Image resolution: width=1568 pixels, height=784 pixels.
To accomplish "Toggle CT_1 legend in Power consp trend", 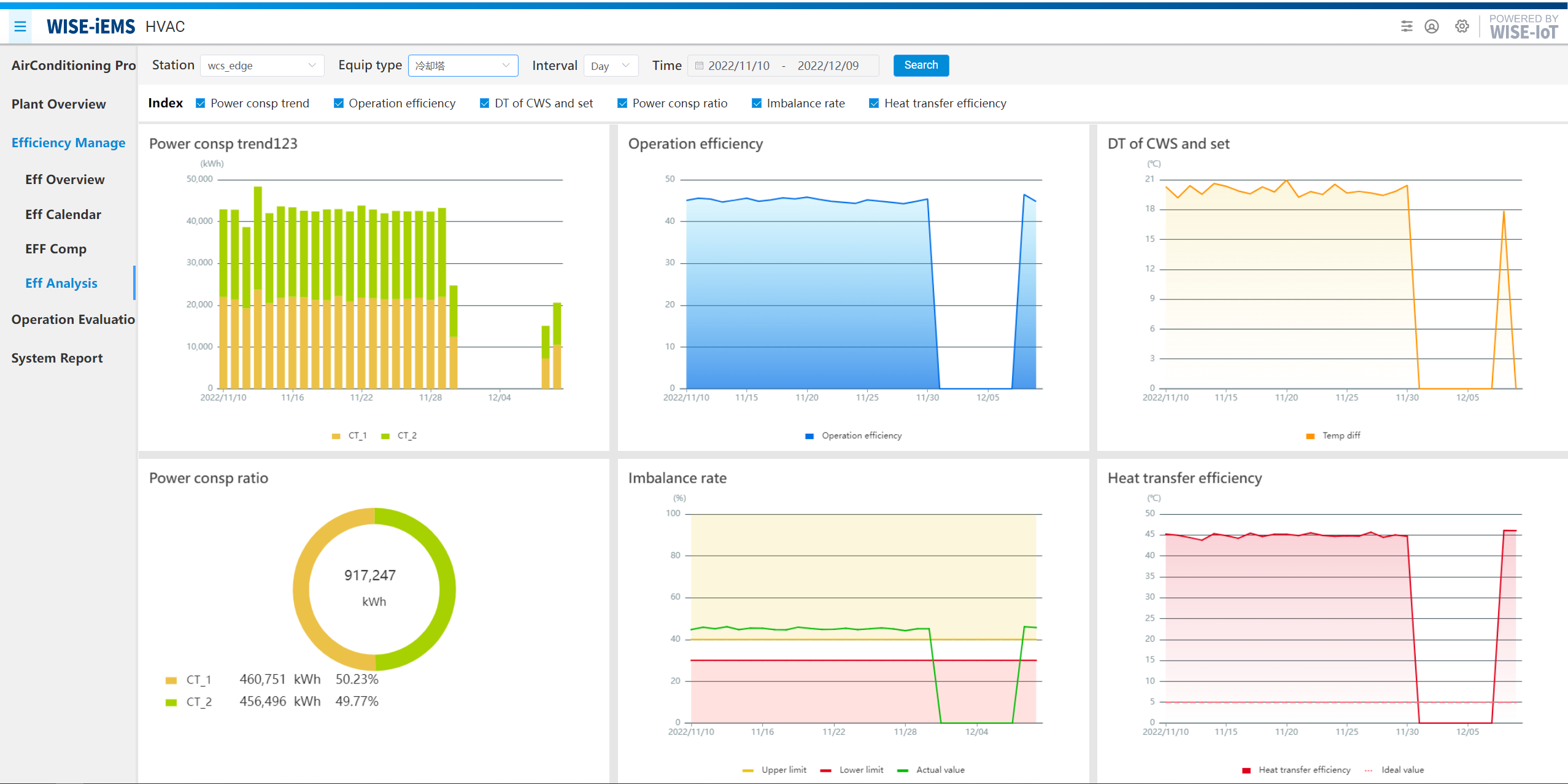I will coord(349,436).
